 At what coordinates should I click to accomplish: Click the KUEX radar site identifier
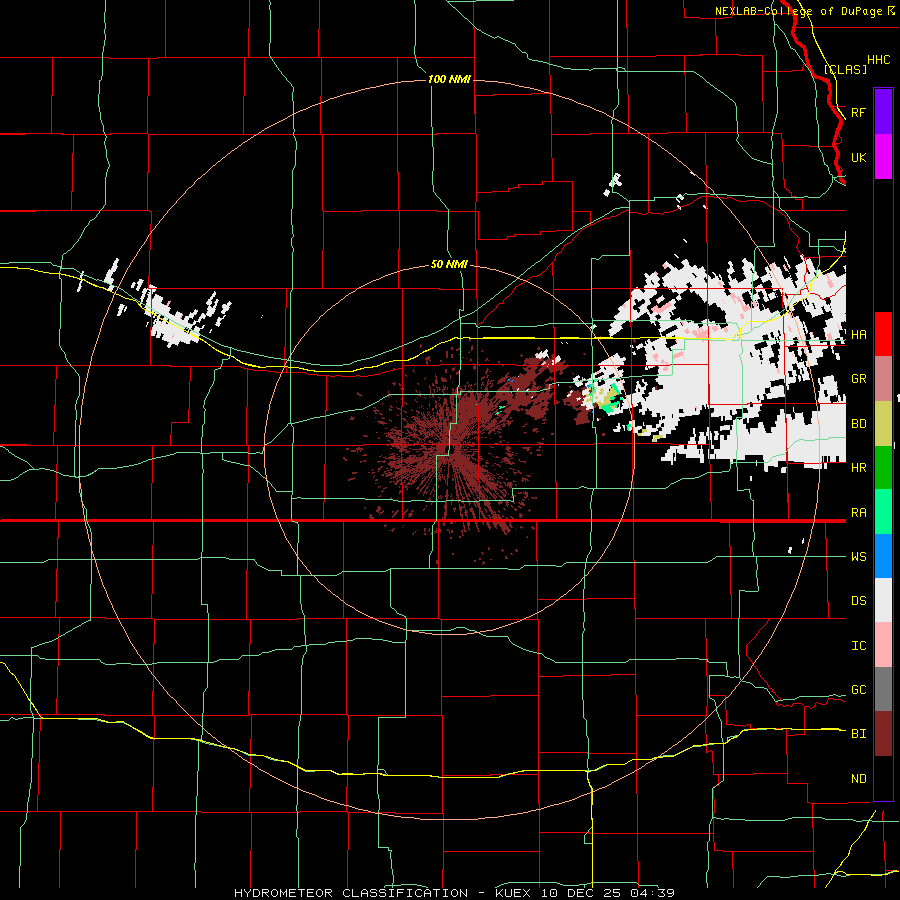[513, 893]
